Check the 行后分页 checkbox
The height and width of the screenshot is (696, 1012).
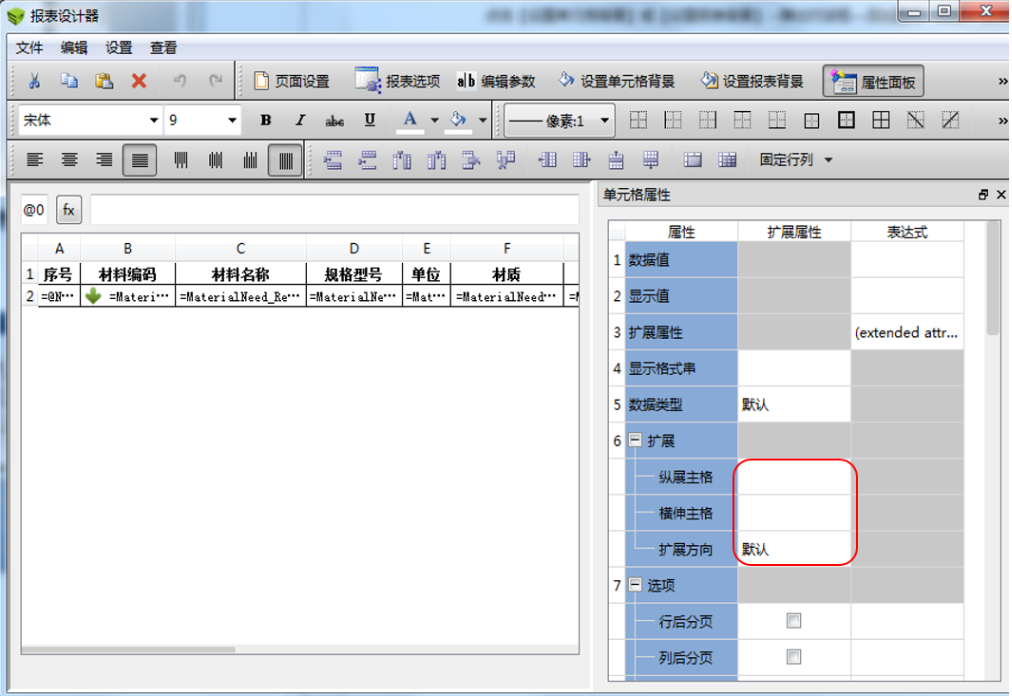[x=794, y=620]
